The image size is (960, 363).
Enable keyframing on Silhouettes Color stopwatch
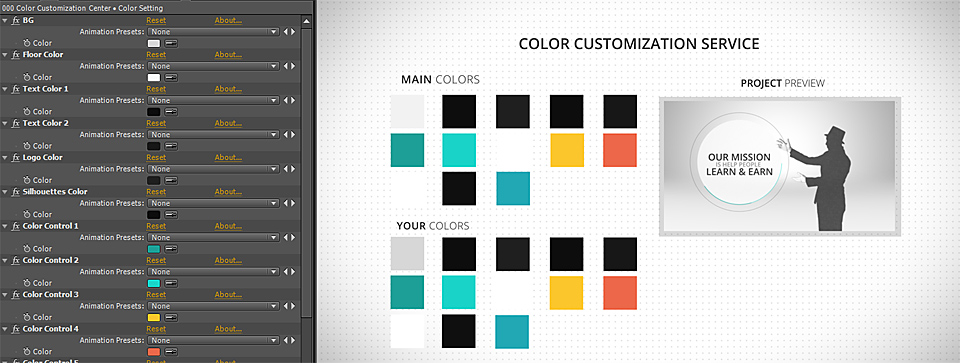tap(26, 215)
